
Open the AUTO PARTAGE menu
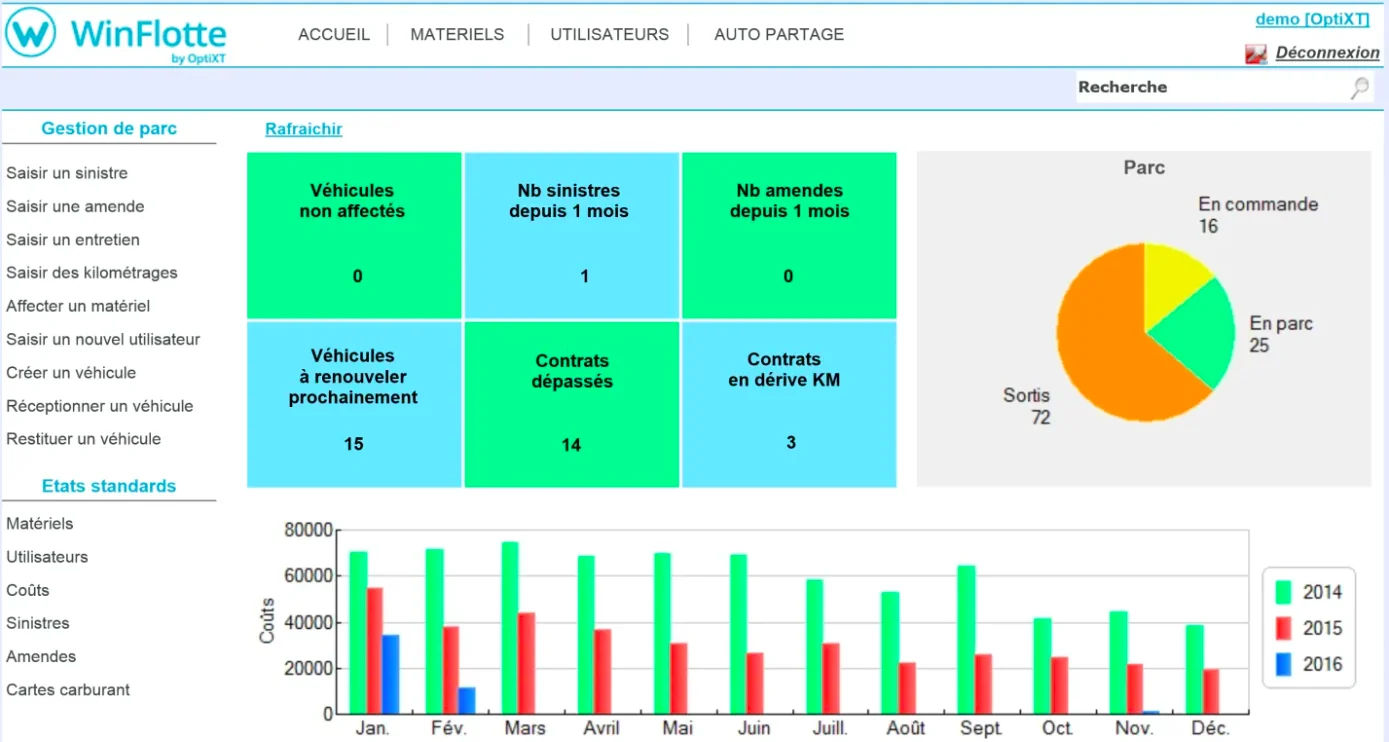point(779,34)
